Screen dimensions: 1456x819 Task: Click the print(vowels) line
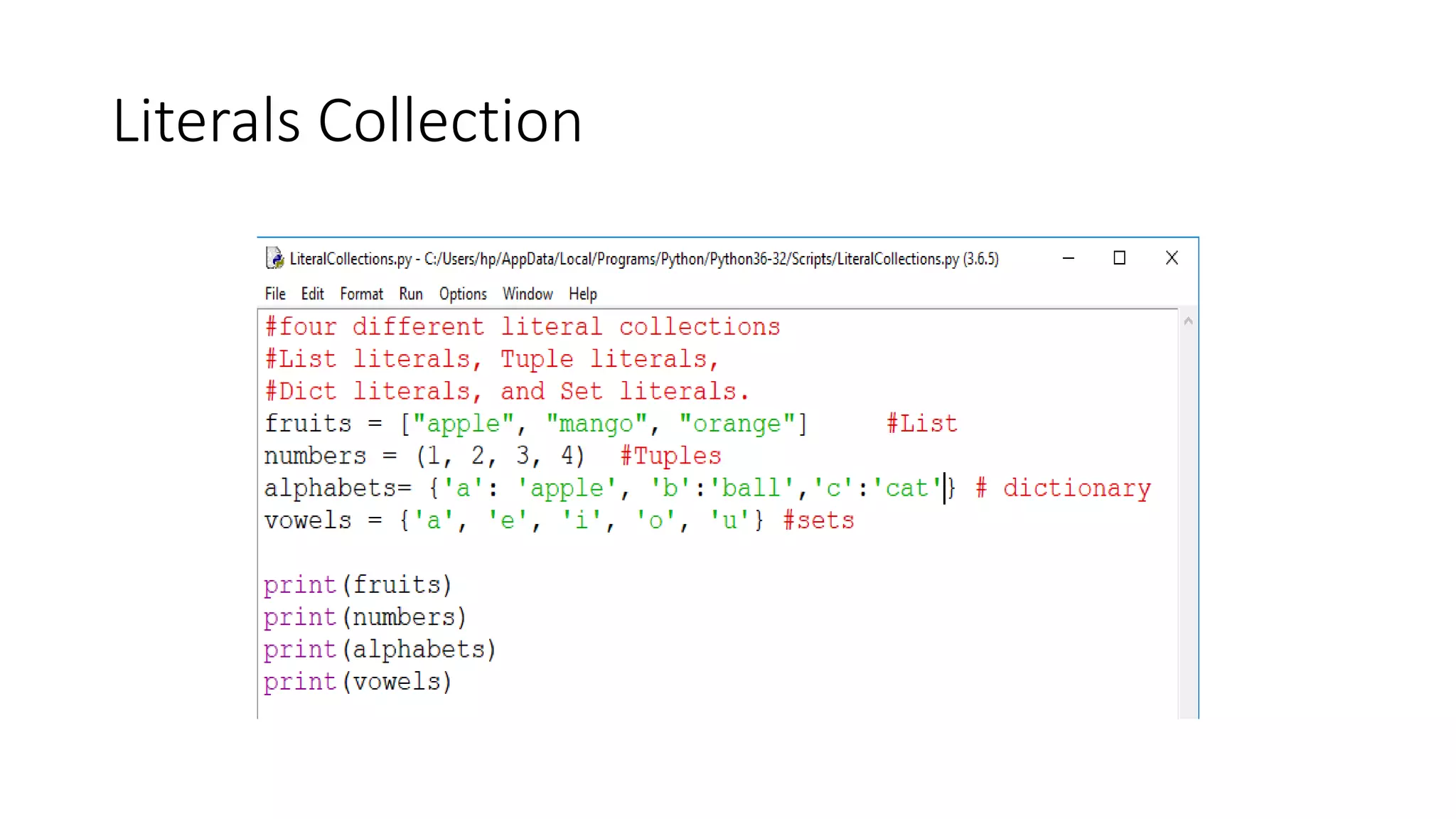click(x=358, y=682)
